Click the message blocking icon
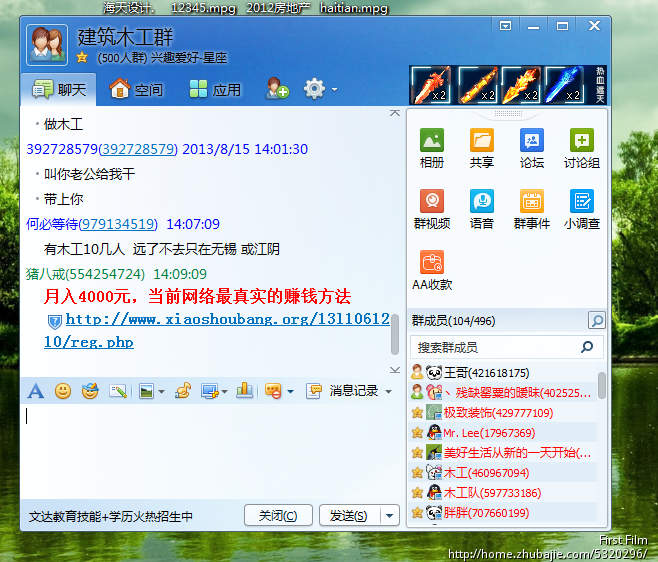 pyautogui.click(x=273, y=391)
